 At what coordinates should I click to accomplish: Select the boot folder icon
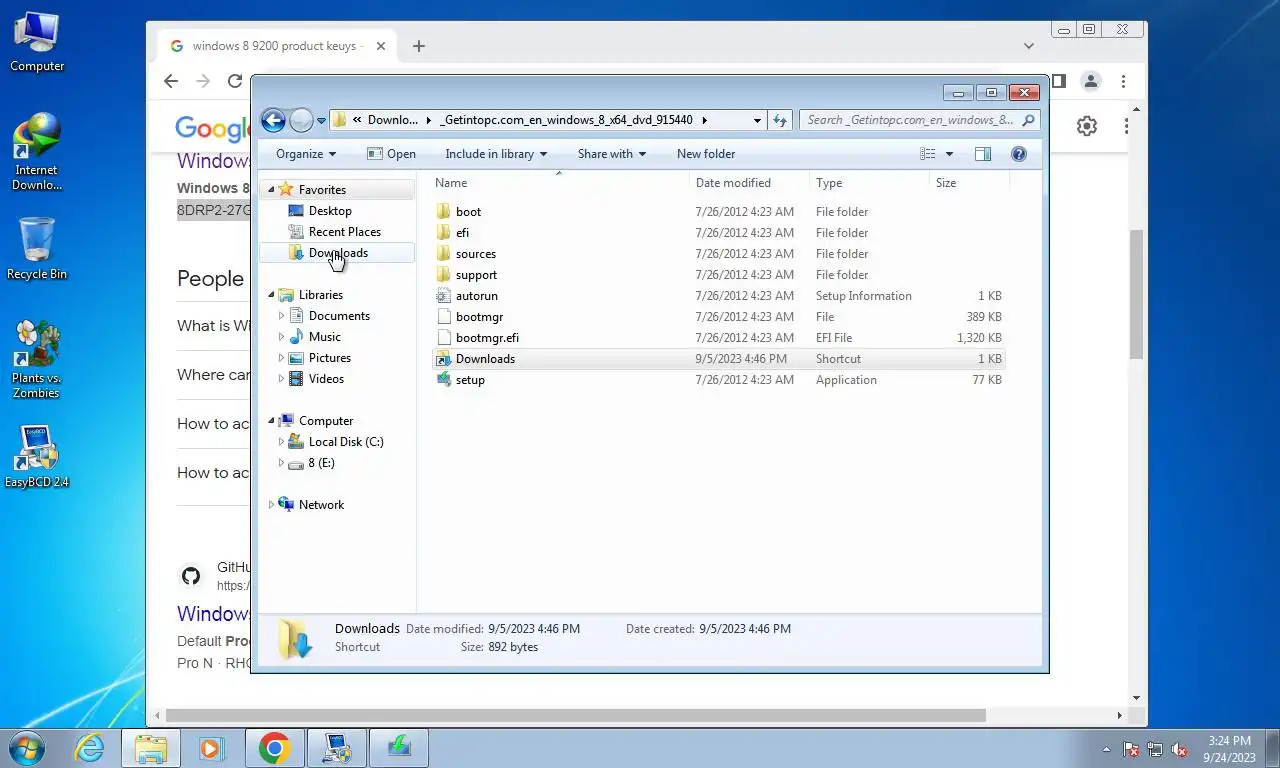pyautogui.click(x=444, y=212)
